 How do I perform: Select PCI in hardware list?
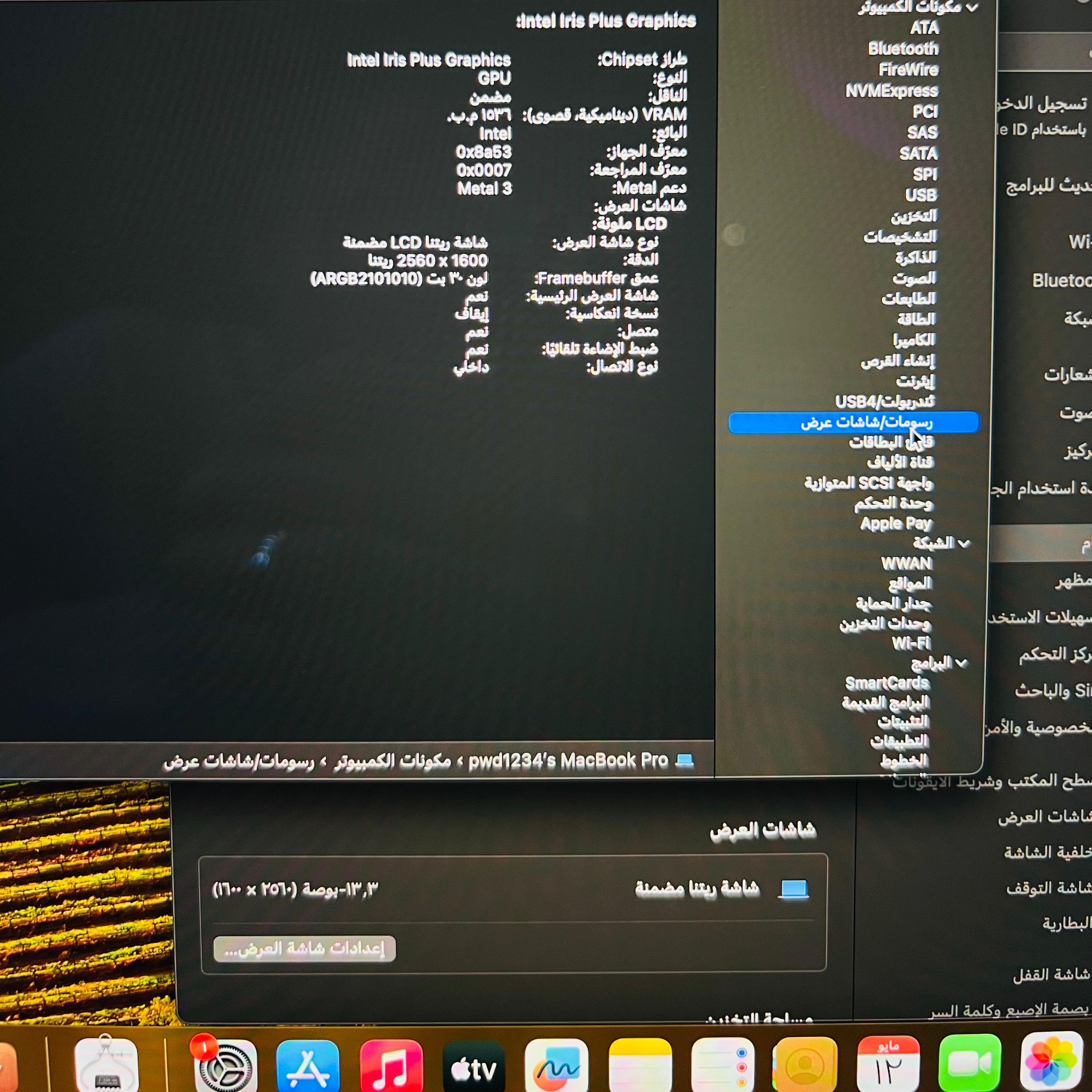[925, 111]
